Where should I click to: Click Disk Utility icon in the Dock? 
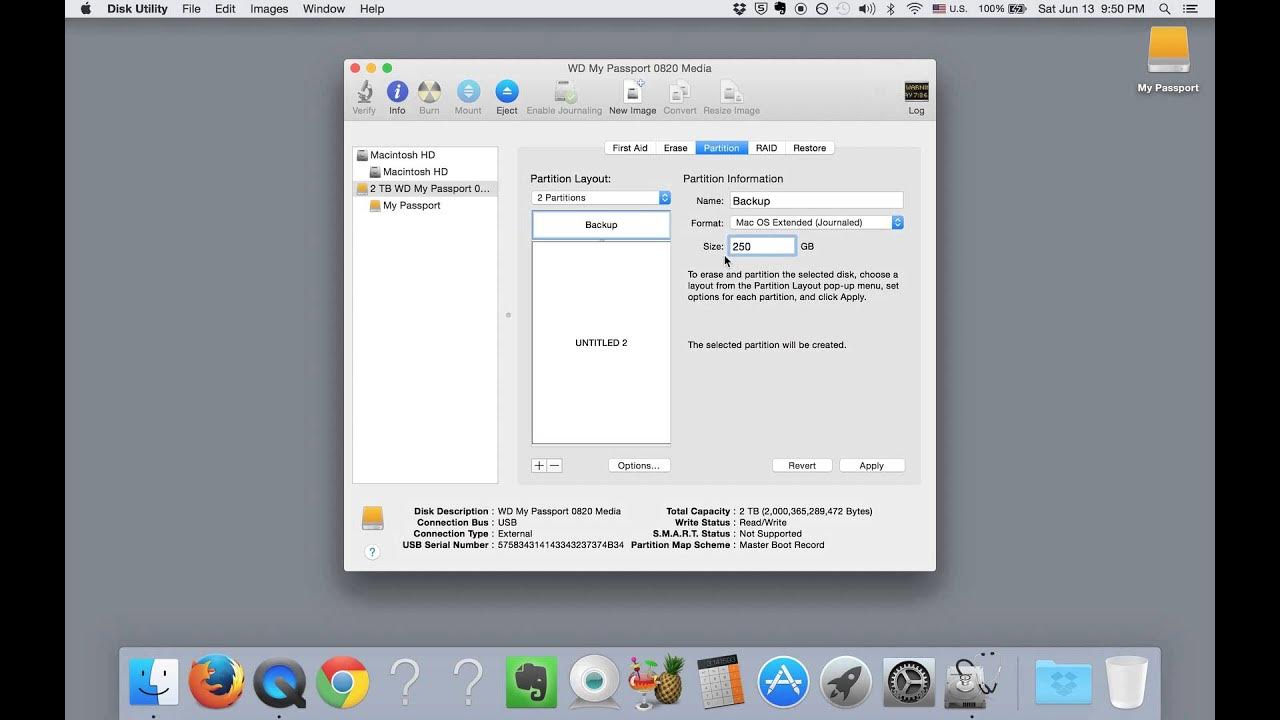point(972,683)
